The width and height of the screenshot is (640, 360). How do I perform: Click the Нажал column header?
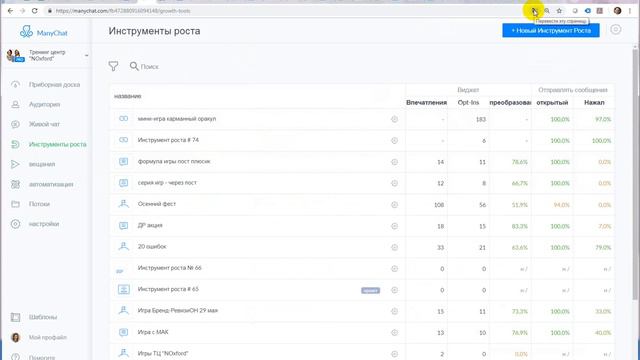pos(594,102)
